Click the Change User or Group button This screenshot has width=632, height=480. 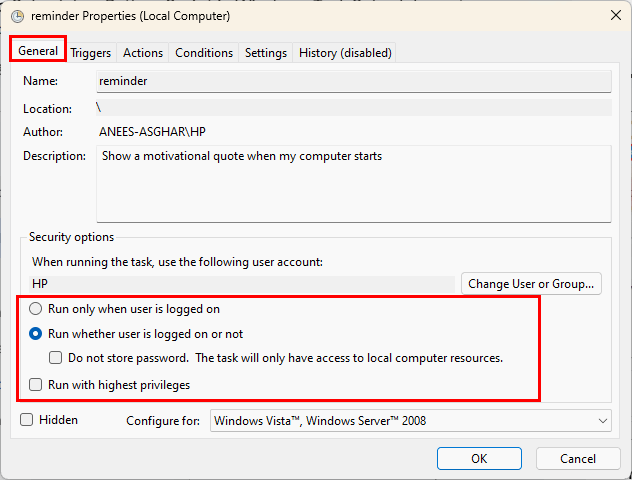[532, 284]
